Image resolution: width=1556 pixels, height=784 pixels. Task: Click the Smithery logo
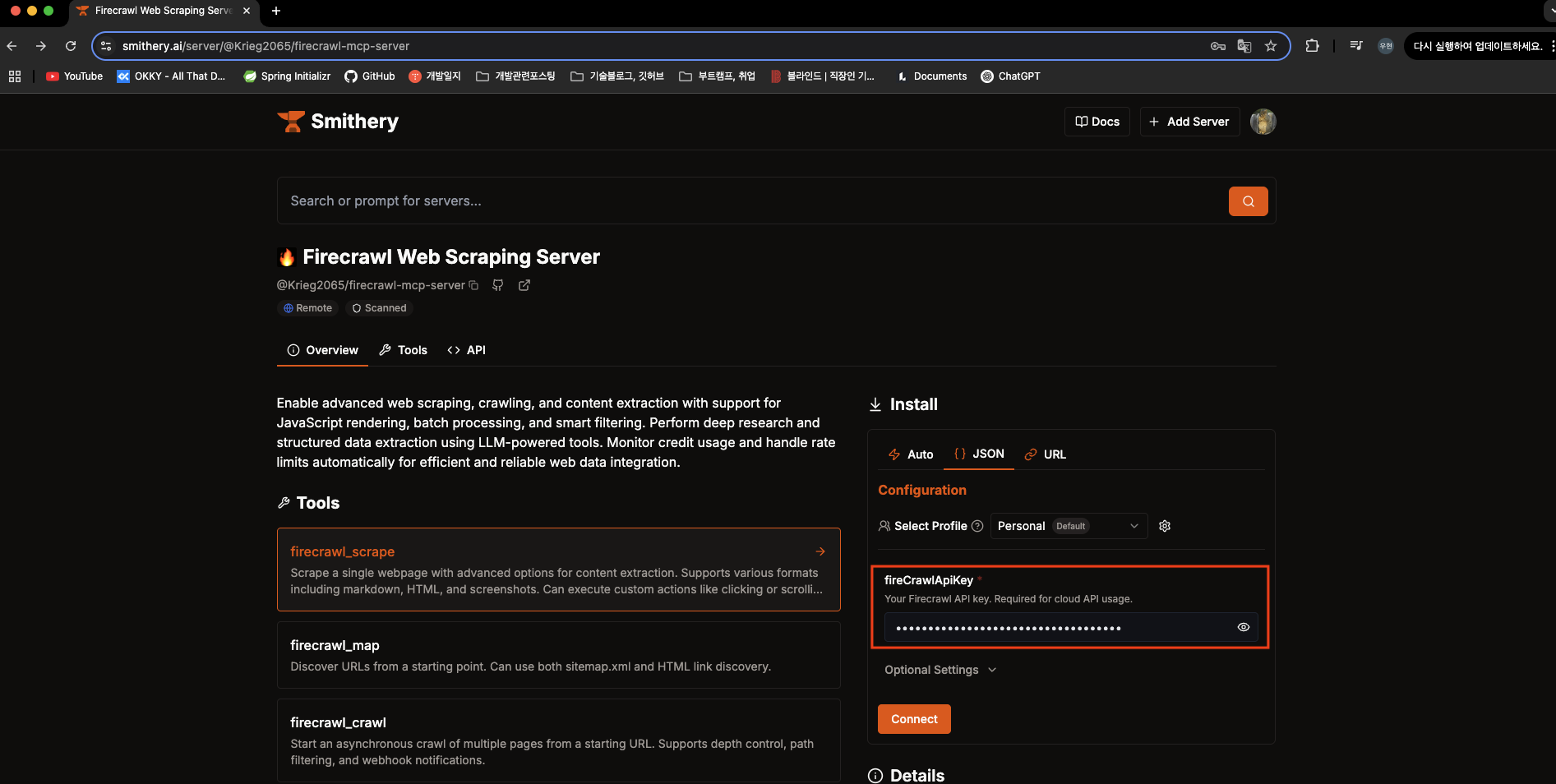point(338,122)
